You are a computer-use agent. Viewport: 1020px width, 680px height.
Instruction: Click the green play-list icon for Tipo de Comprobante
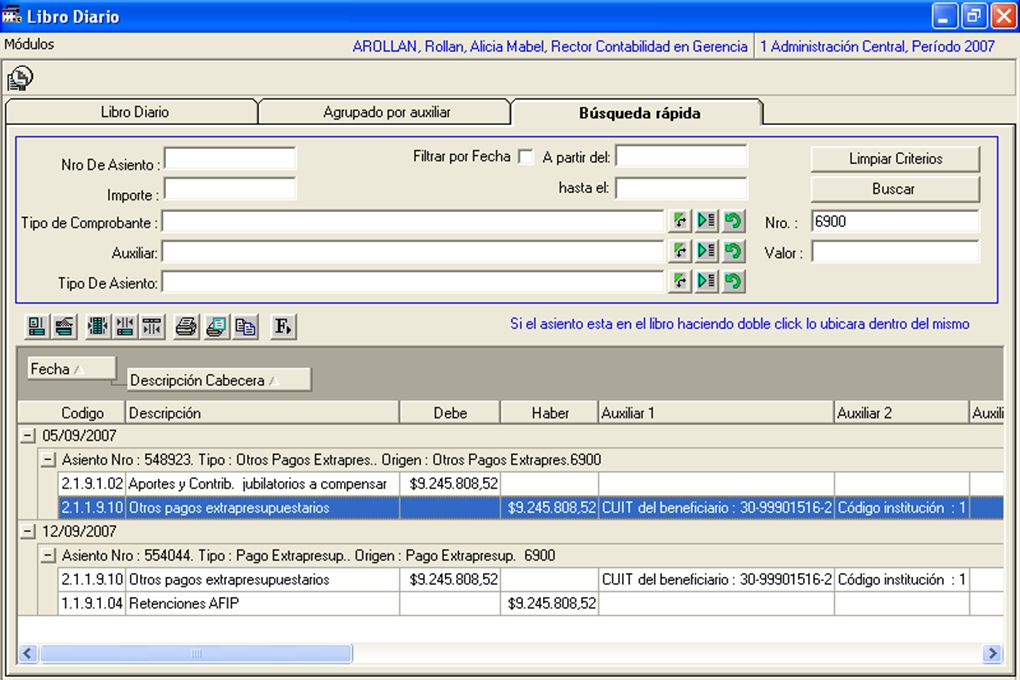[x=706, y=221]
